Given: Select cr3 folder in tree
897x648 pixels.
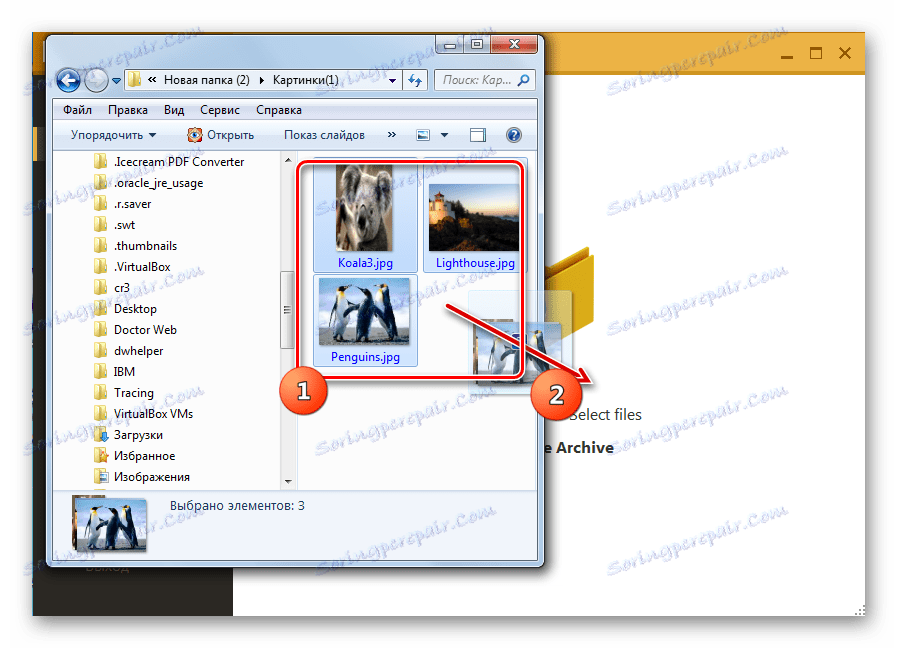Looking at the screenshot, I should [x=122, y=288].
